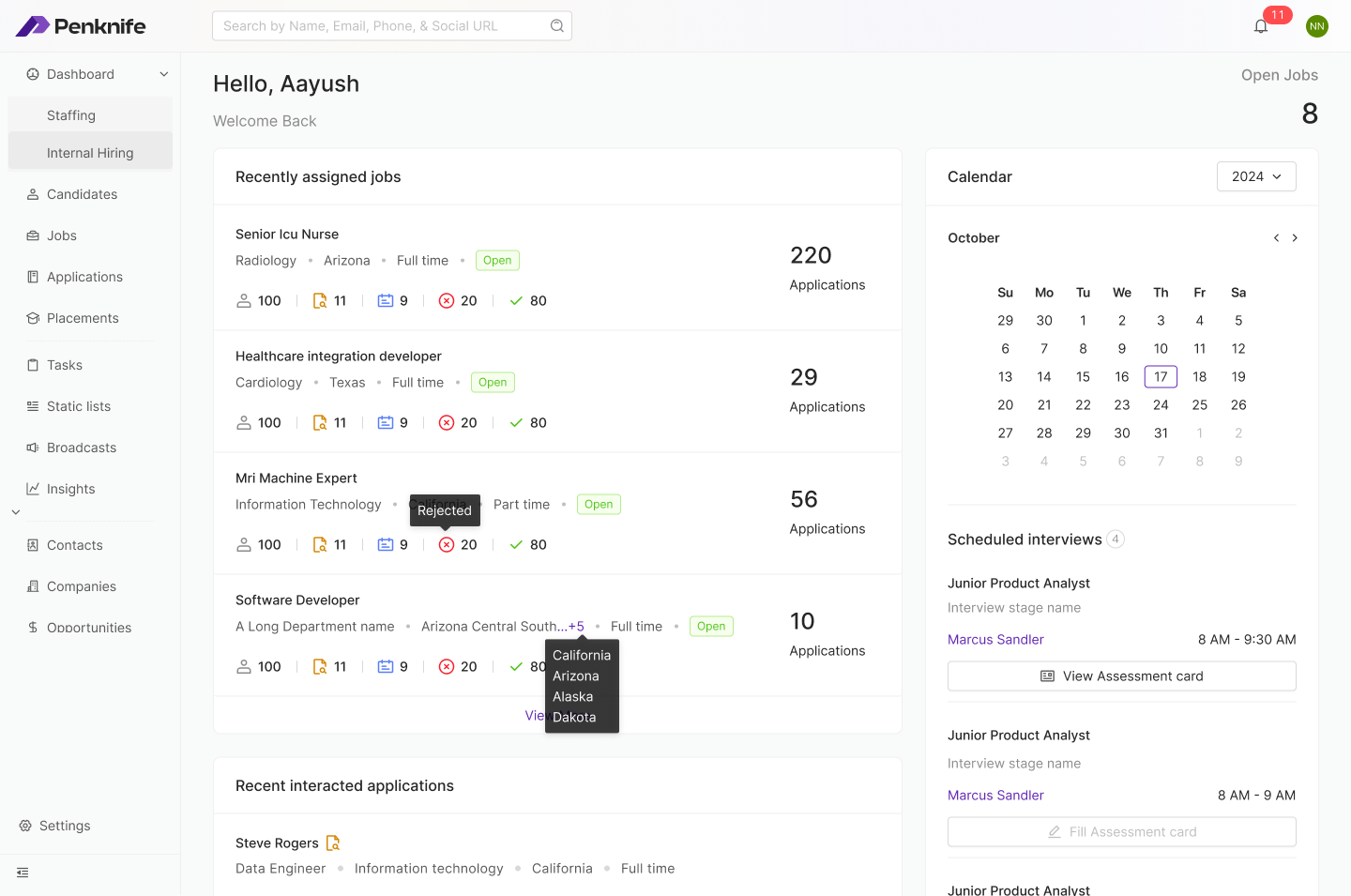Click rejected count icon for Senior Icu Nurse

(x=447, y=301)
